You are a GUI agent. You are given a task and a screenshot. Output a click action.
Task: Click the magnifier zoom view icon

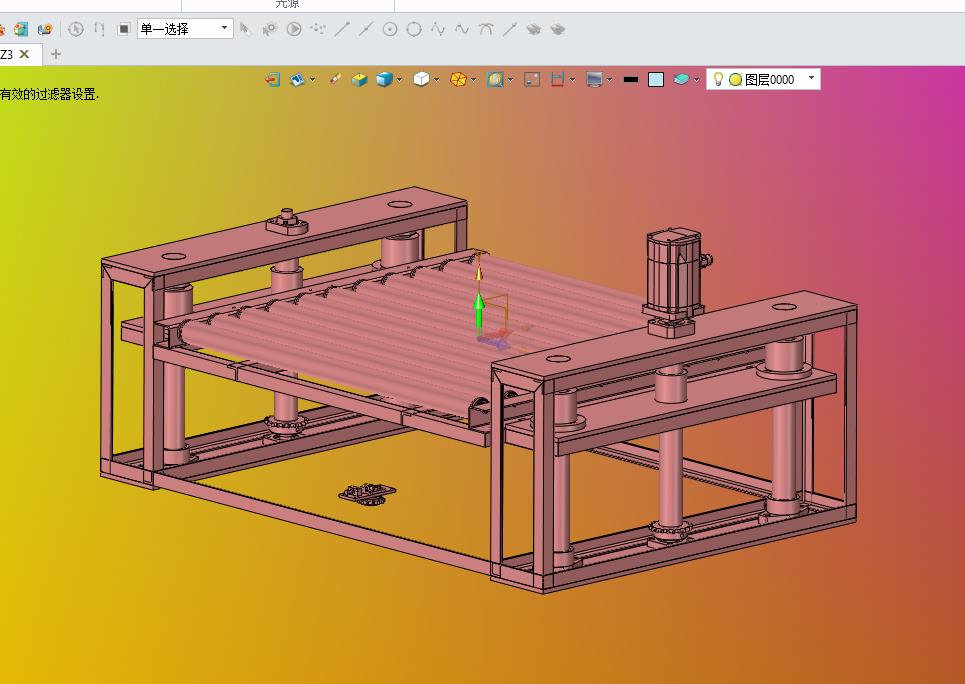495,79
